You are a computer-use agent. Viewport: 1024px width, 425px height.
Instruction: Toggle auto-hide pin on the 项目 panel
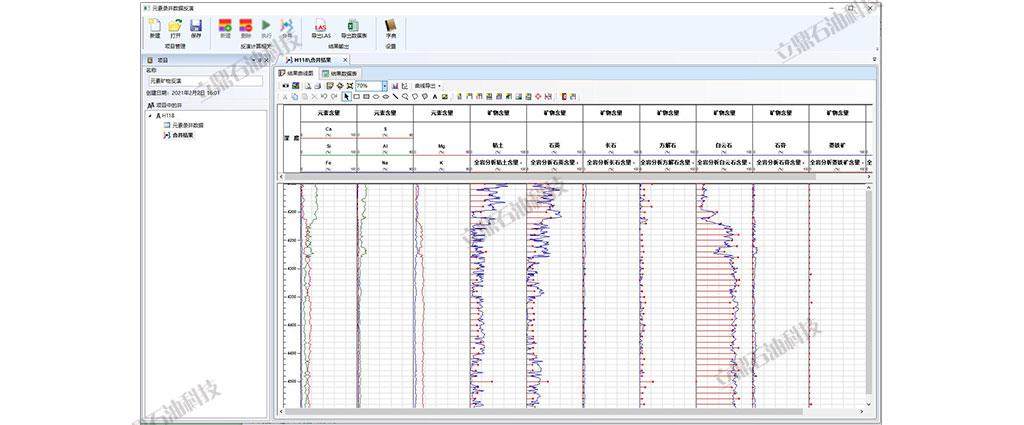coord(258,60)
